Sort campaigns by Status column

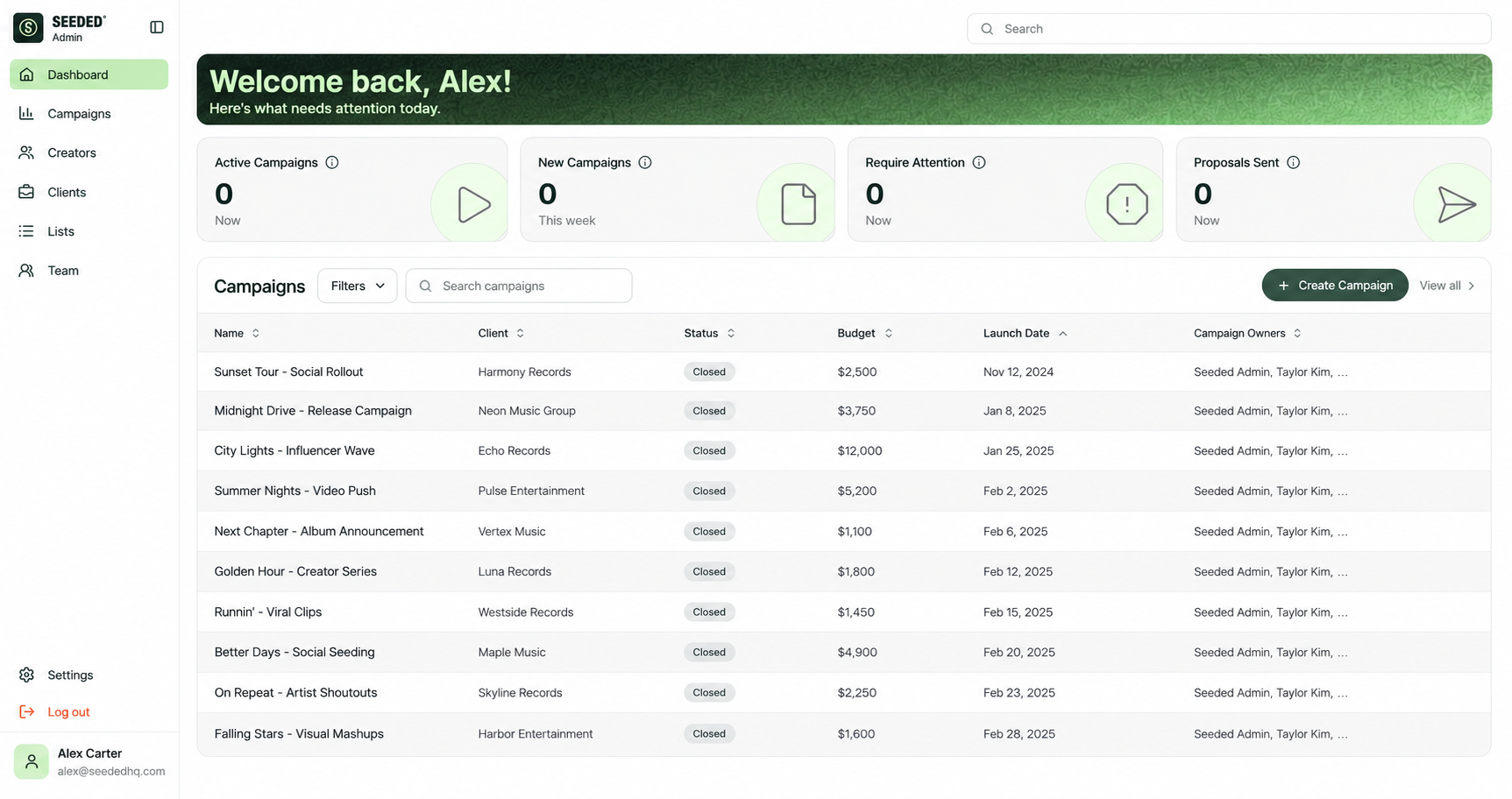pyautogui.click(x=710, y=333)
